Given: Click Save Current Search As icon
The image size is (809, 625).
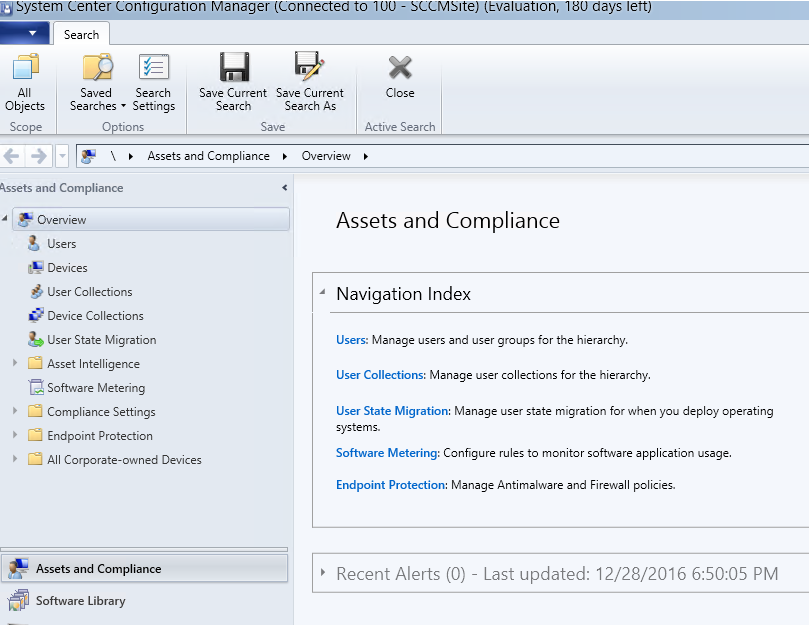Looking at the screenshot, I should tap(309, 66).
